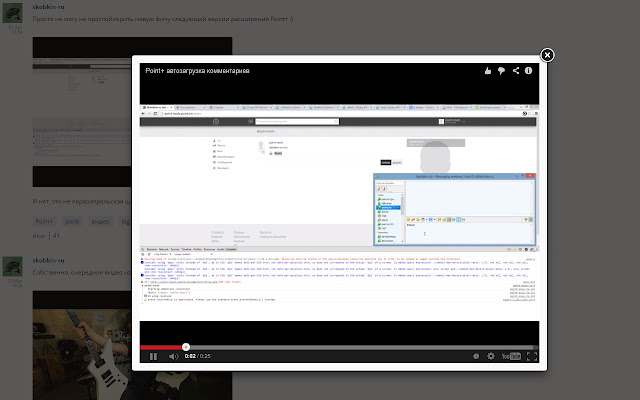Click the center of the playing video frame
Image resolution: width=640 pixels, height=400 pixels.
[x=339, y=212]
